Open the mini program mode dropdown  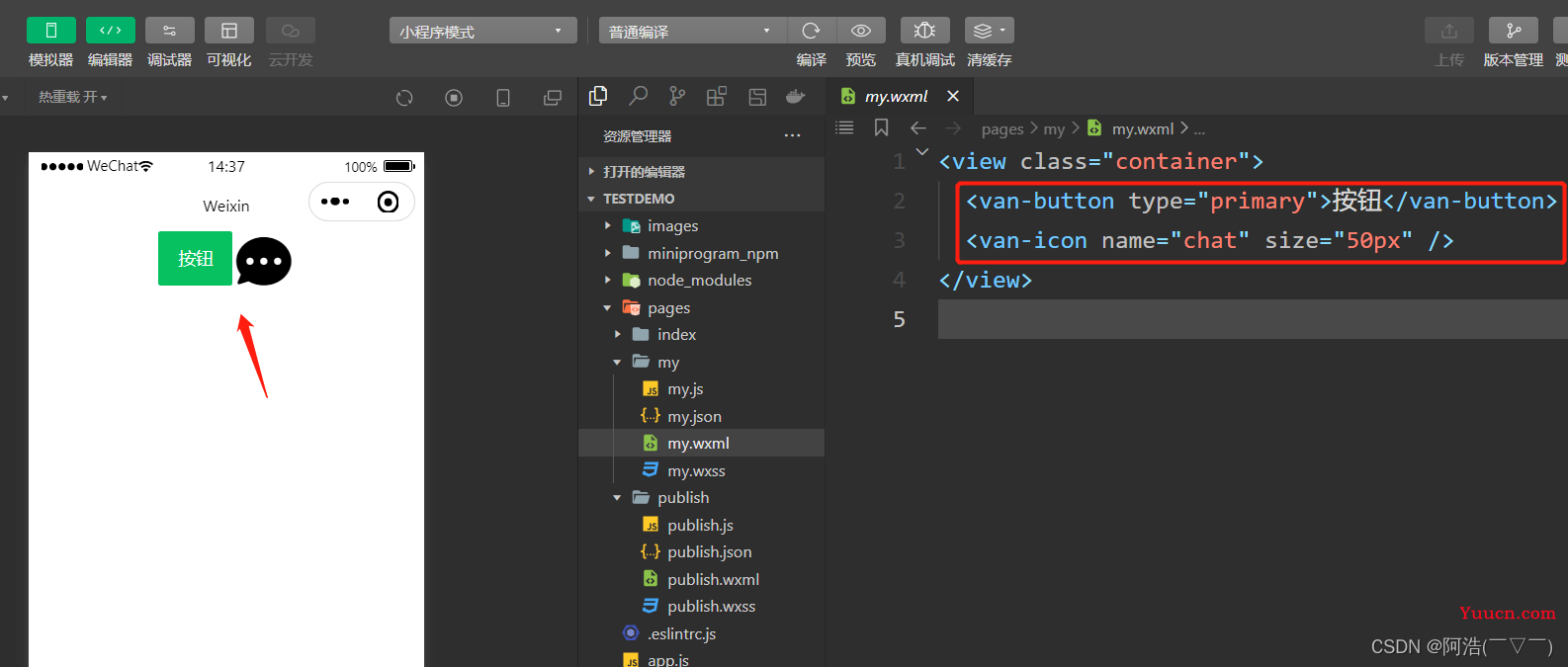(x=483, y=31)
